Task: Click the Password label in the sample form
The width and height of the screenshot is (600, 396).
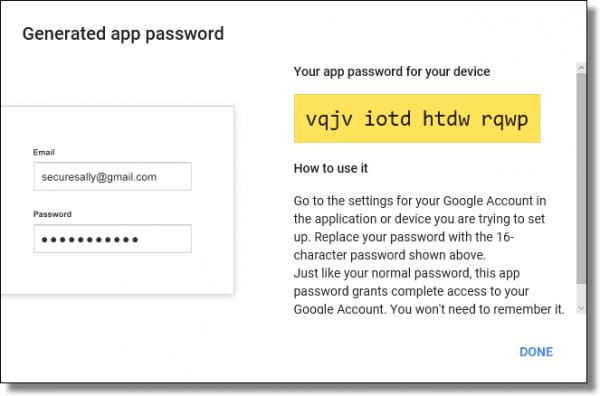Action: tap(52, 214)
